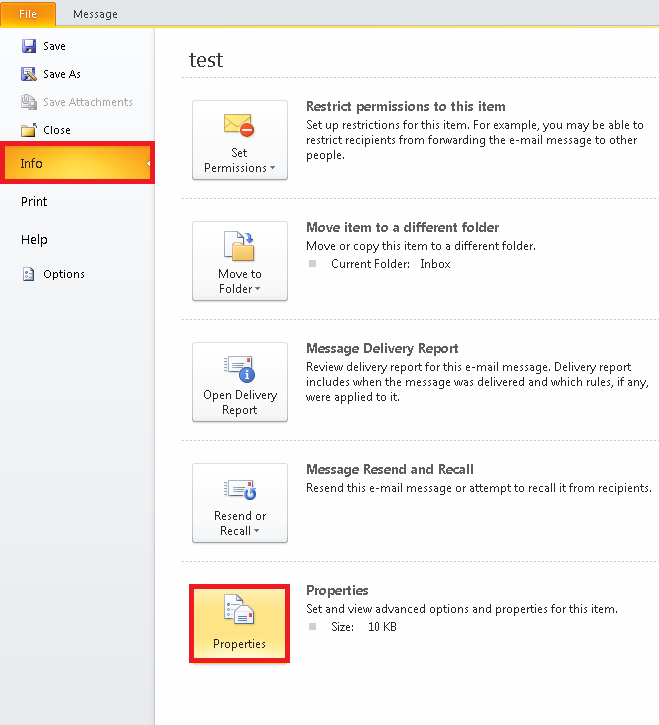Open the File tab

(28, 14)
